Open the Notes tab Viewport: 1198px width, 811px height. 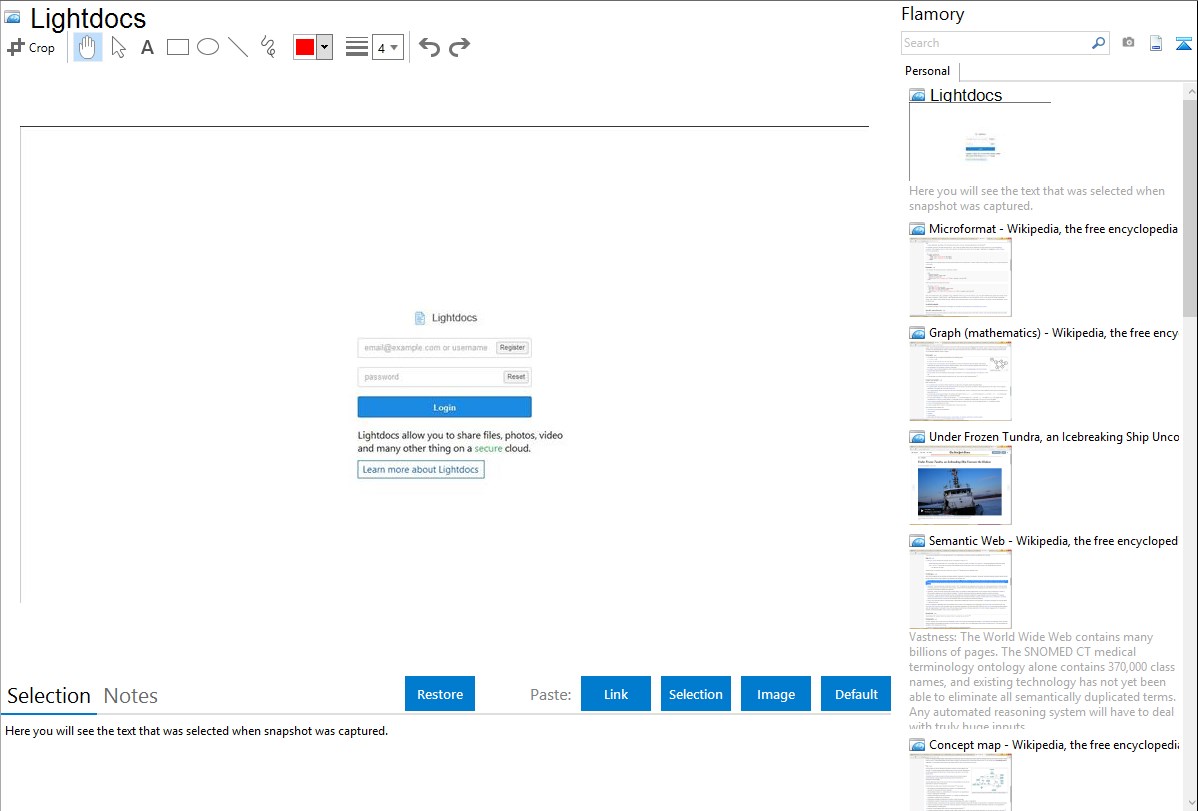131,696
